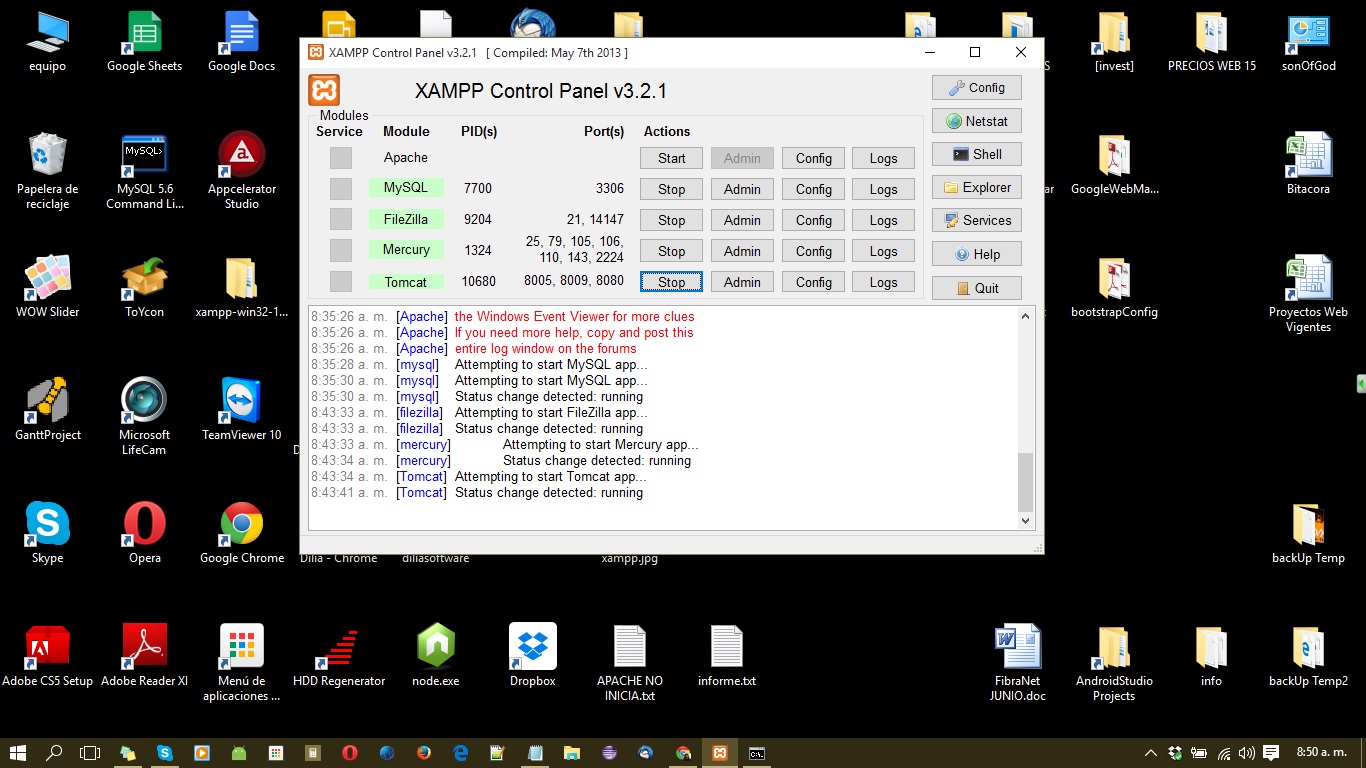Select the MySQL 5.6 Command Line shortcut
The width and height of the screenshot is (1366, 768).
tap(145, 170)
